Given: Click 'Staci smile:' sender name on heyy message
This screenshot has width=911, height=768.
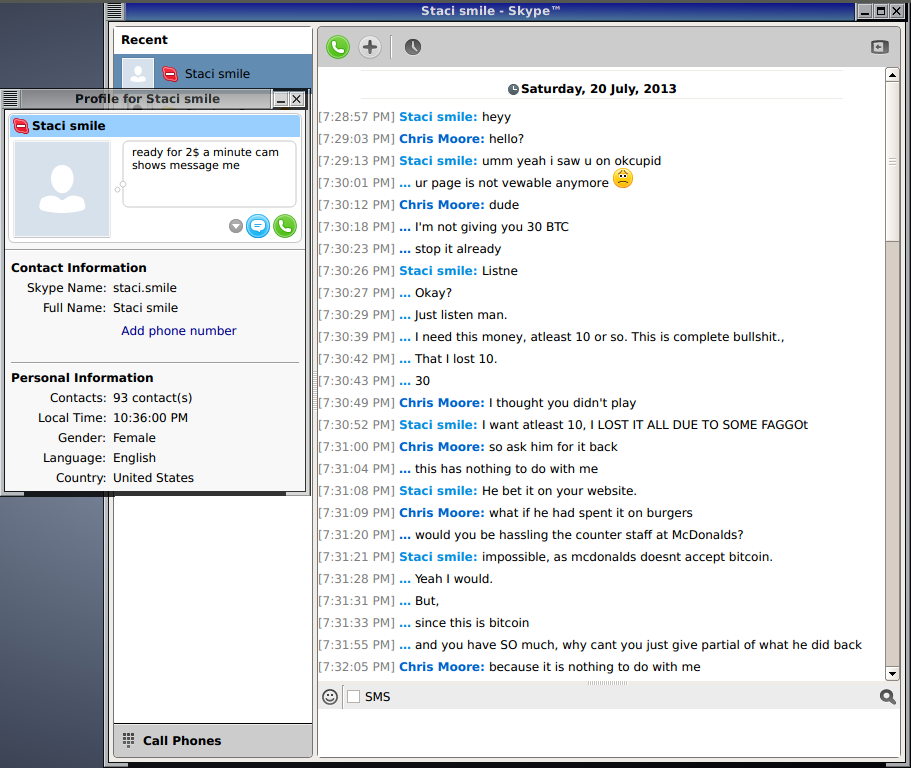Looking at the screenshot, I should coord(438,117).
